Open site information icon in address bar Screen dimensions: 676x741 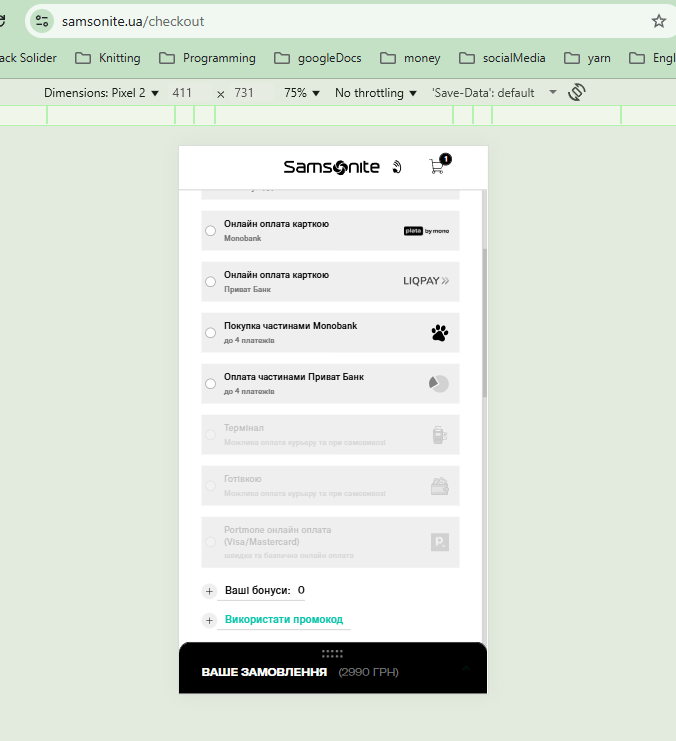tap(42, 21)
